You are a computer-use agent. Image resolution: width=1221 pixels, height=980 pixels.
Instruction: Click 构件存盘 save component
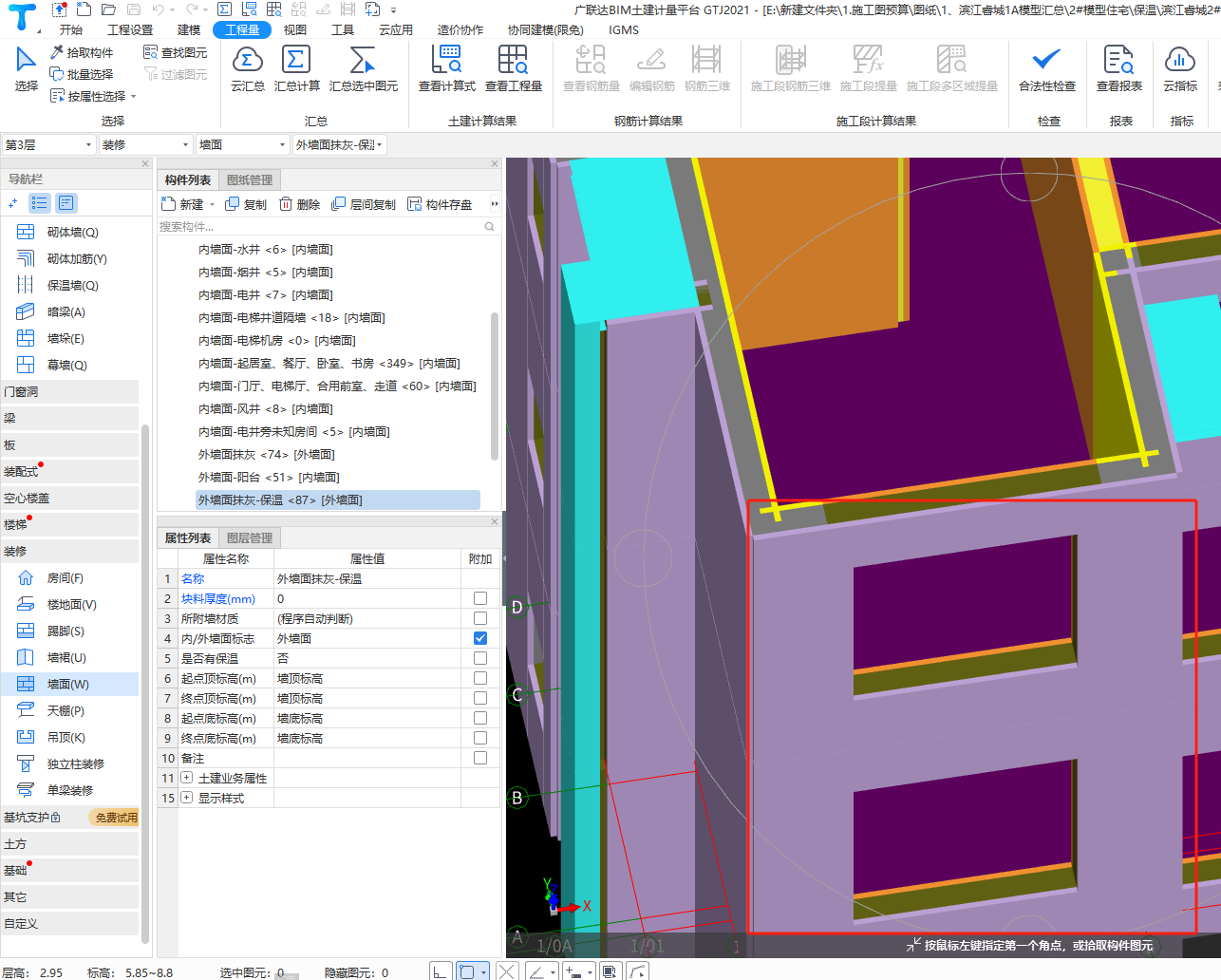point(440,204)
